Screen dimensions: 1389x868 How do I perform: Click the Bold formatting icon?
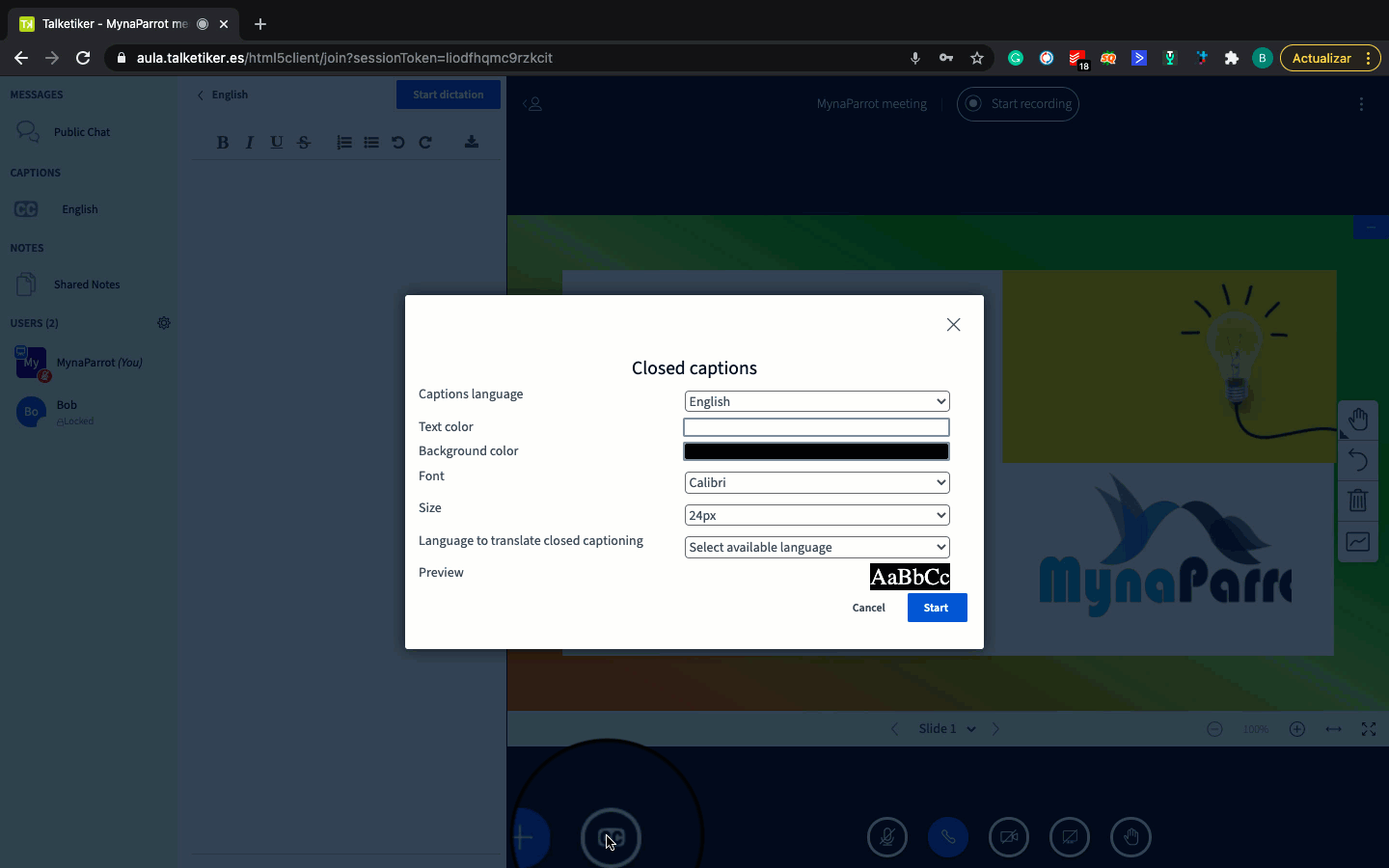(x=223, y=143)
